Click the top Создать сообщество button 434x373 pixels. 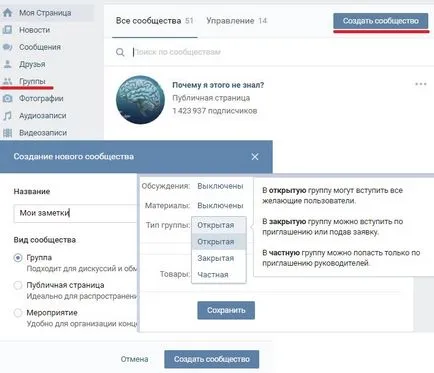coord(381,21)
